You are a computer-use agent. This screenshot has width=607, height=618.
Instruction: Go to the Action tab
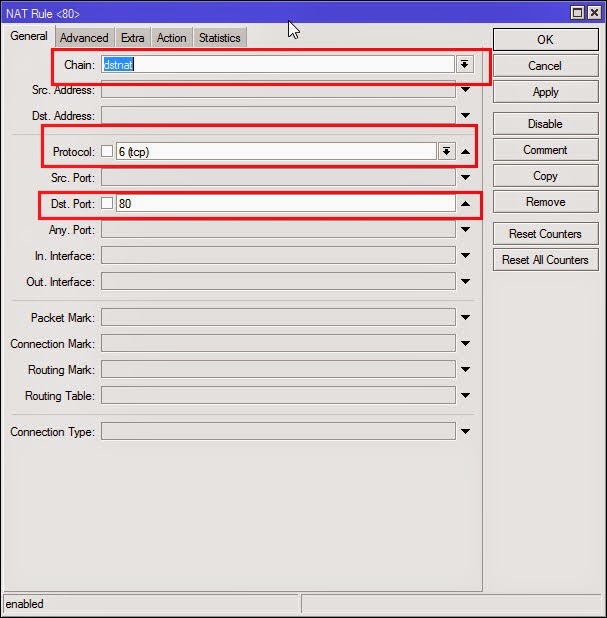[171, 38]
